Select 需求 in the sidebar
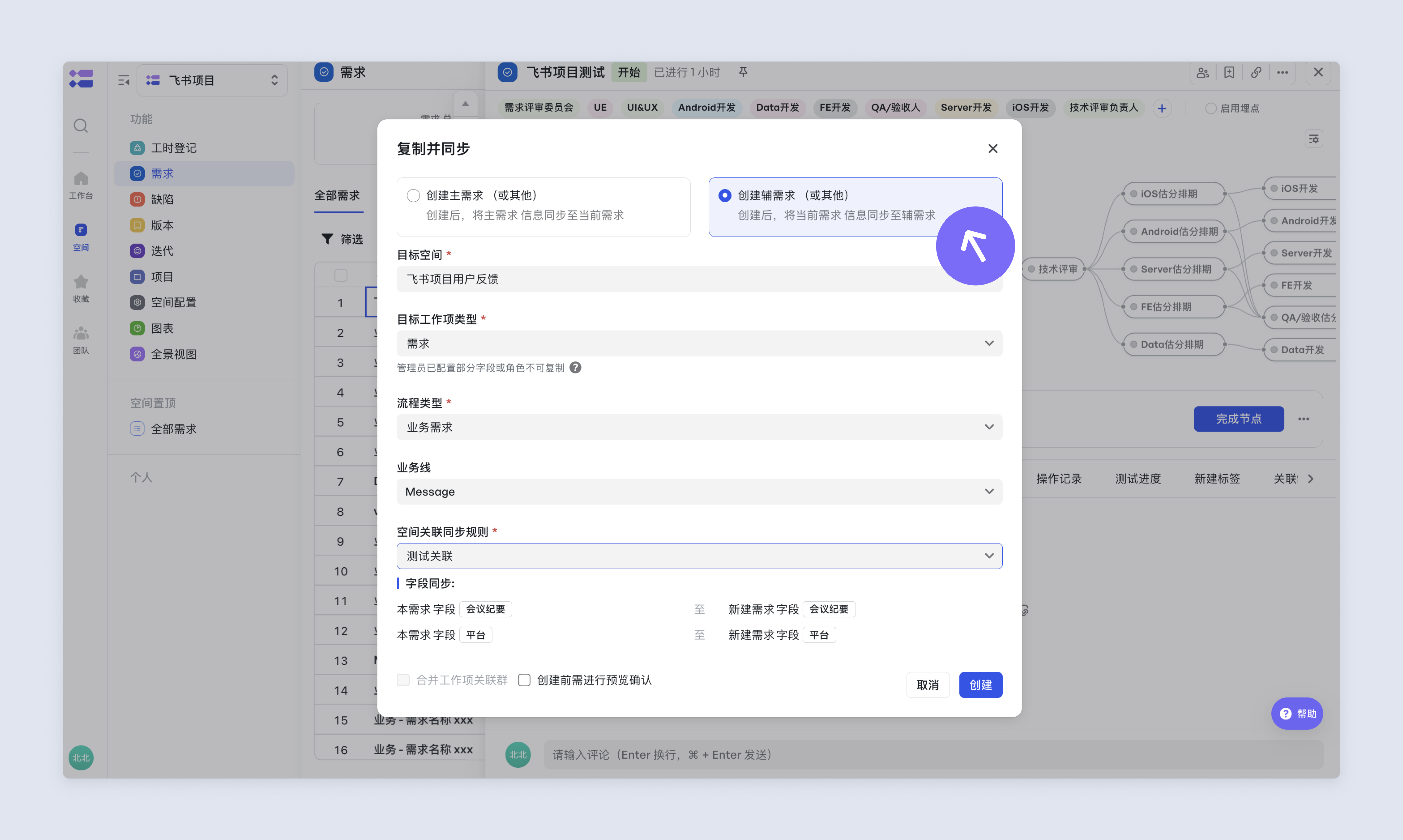1403x840 pixels. point(204,174)
